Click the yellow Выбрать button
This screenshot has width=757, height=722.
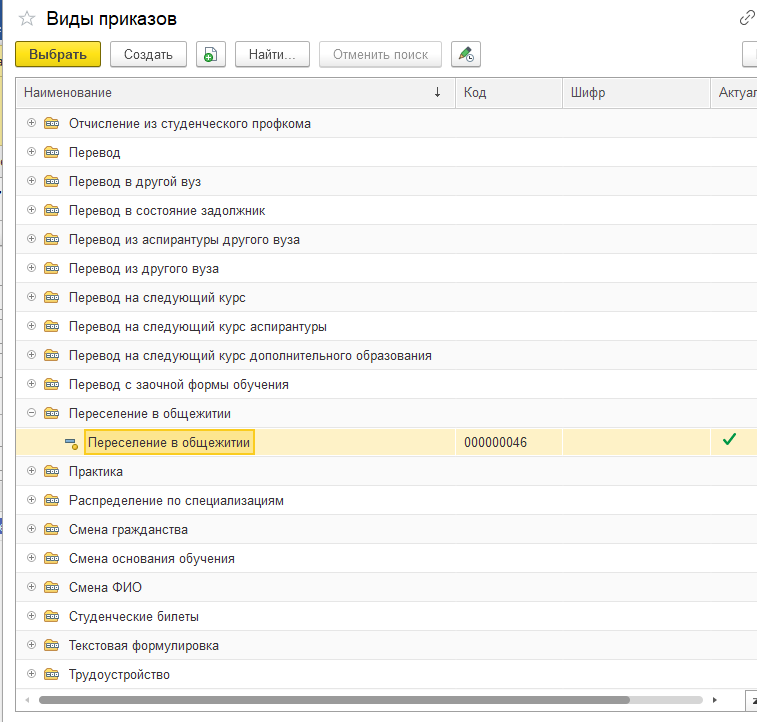58,54
